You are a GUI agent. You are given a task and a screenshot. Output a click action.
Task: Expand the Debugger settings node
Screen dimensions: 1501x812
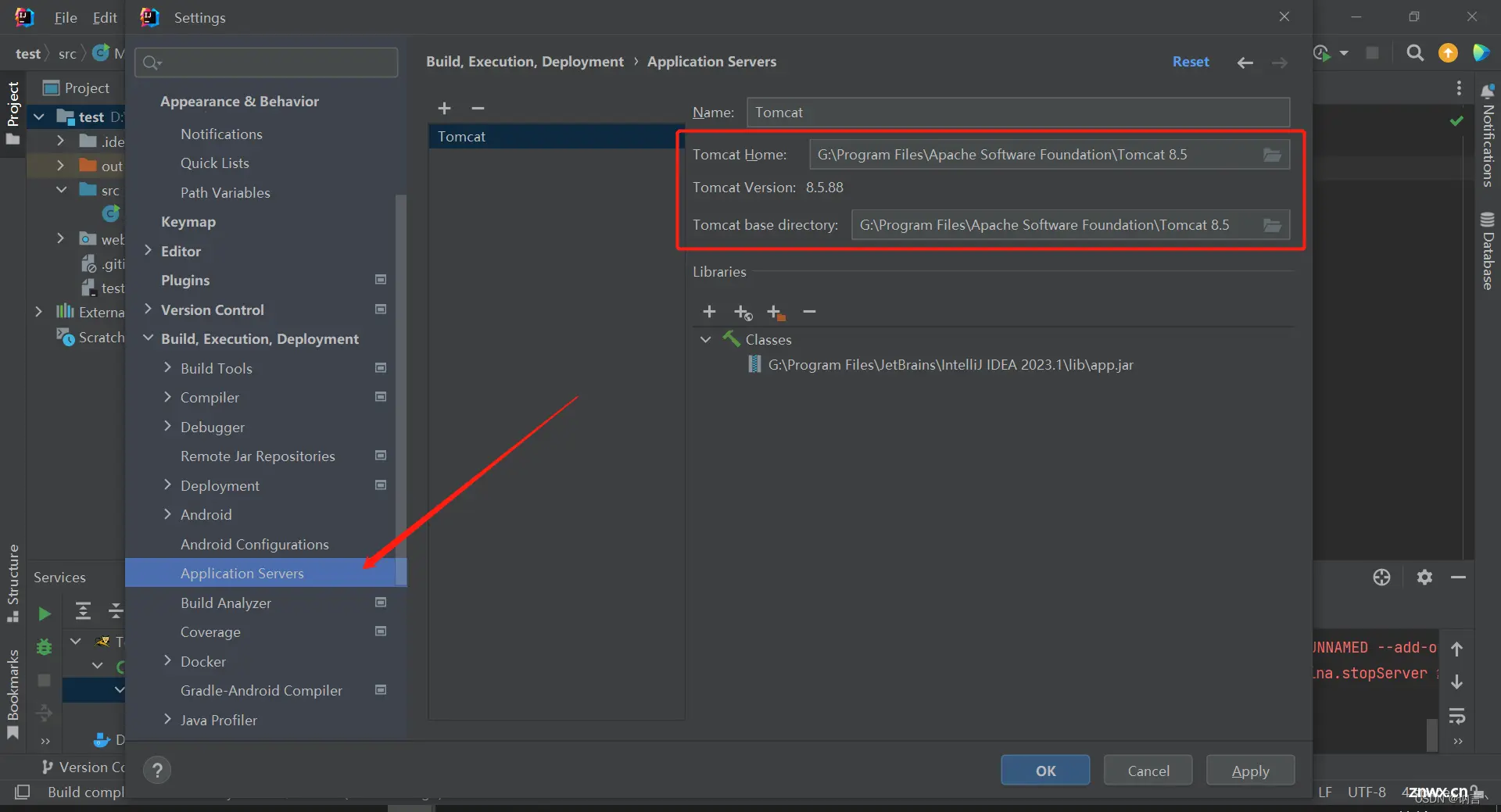(167, 426)
